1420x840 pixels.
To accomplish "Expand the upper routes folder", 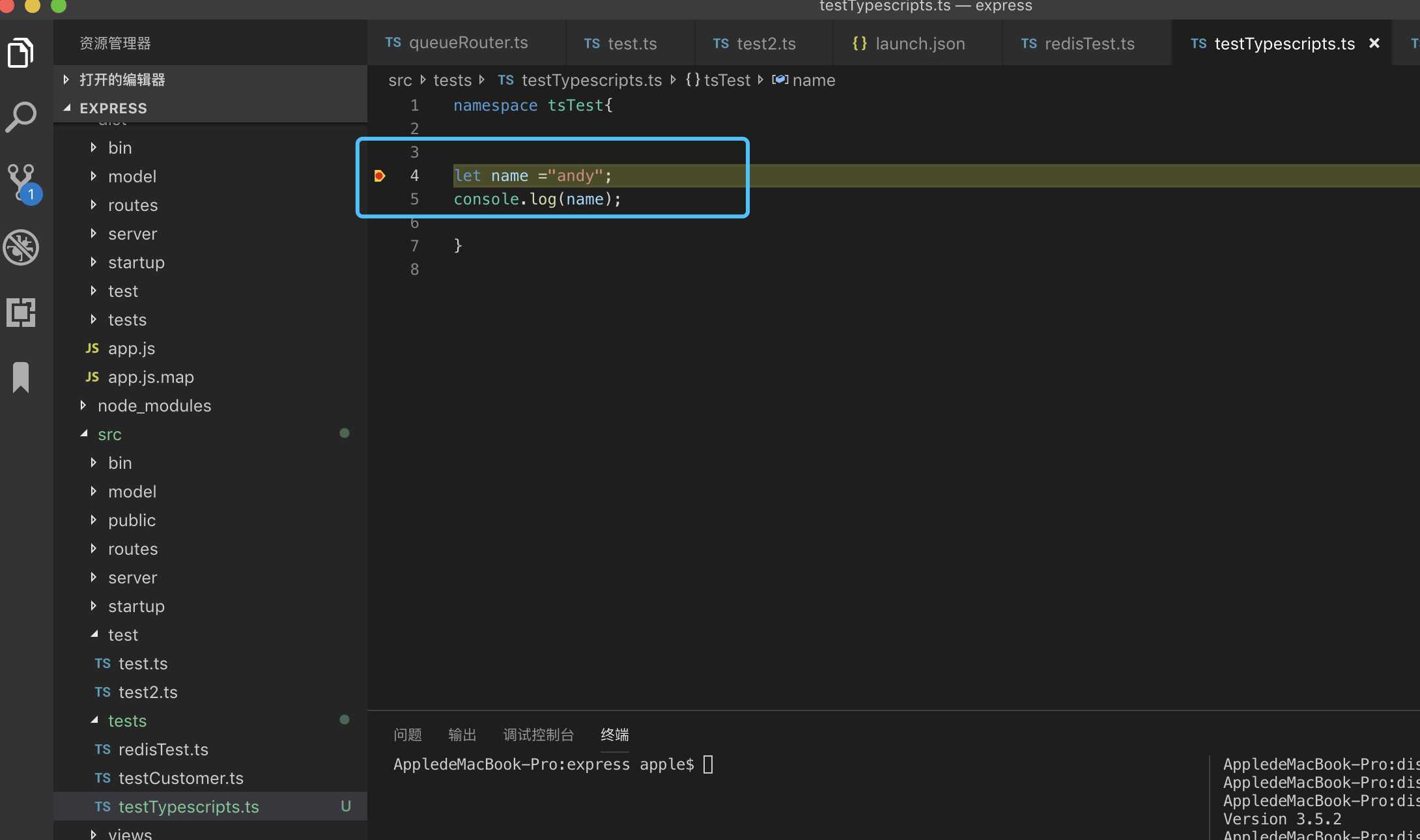I will point(210,205).
